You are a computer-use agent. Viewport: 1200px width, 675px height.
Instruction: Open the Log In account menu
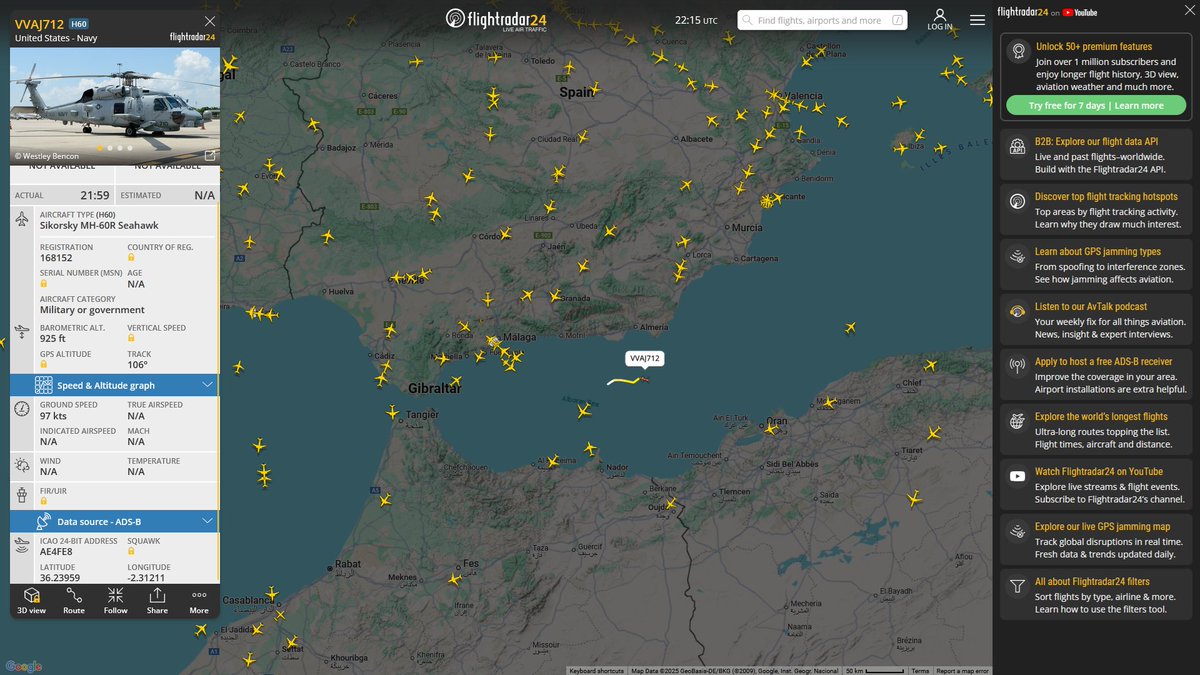[x=940, y=20]
